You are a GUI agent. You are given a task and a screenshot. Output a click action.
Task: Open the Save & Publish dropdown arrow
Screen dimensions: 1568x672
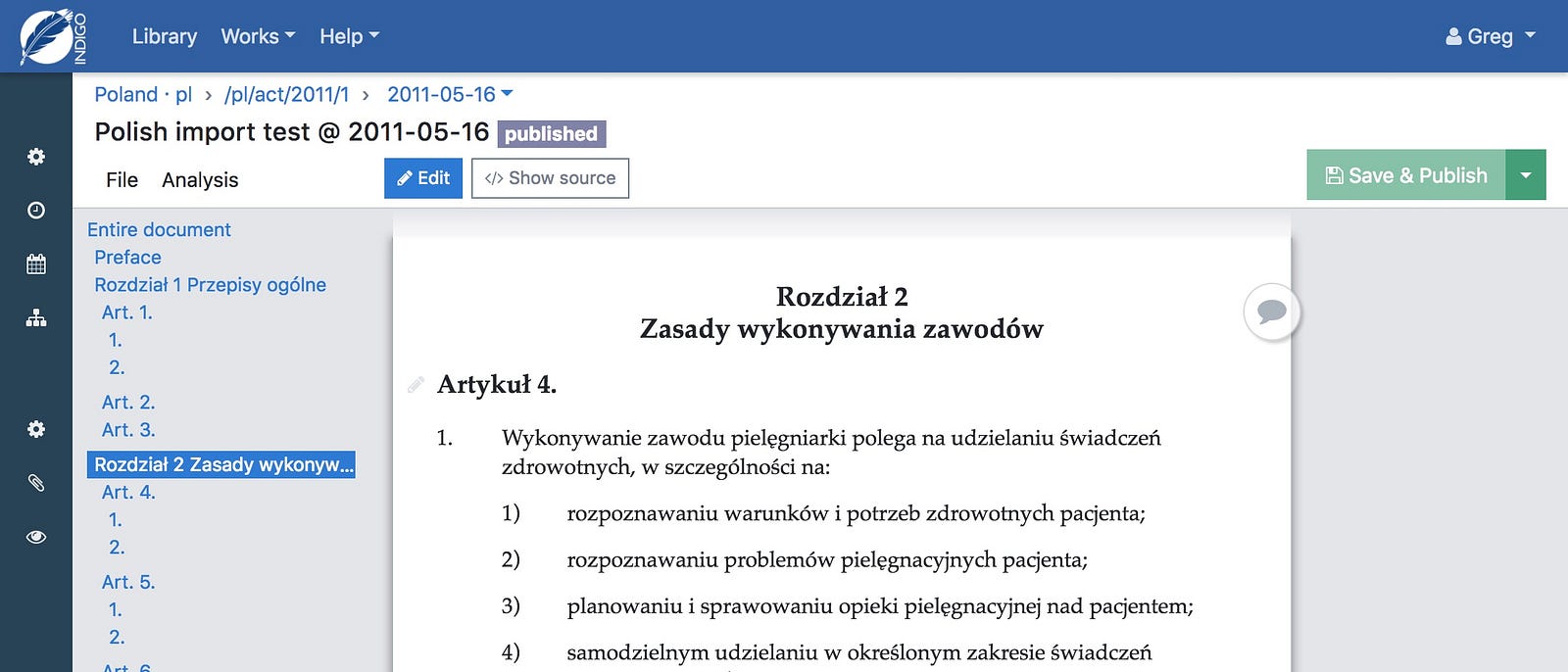coord(1526,174)
